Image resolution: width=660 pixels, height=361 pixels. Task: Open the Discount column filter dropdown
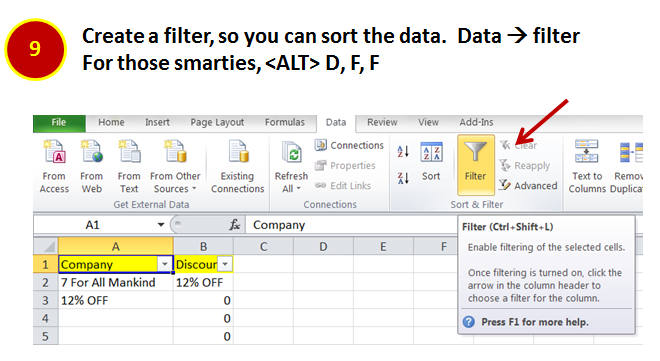(x=225, y=264)
